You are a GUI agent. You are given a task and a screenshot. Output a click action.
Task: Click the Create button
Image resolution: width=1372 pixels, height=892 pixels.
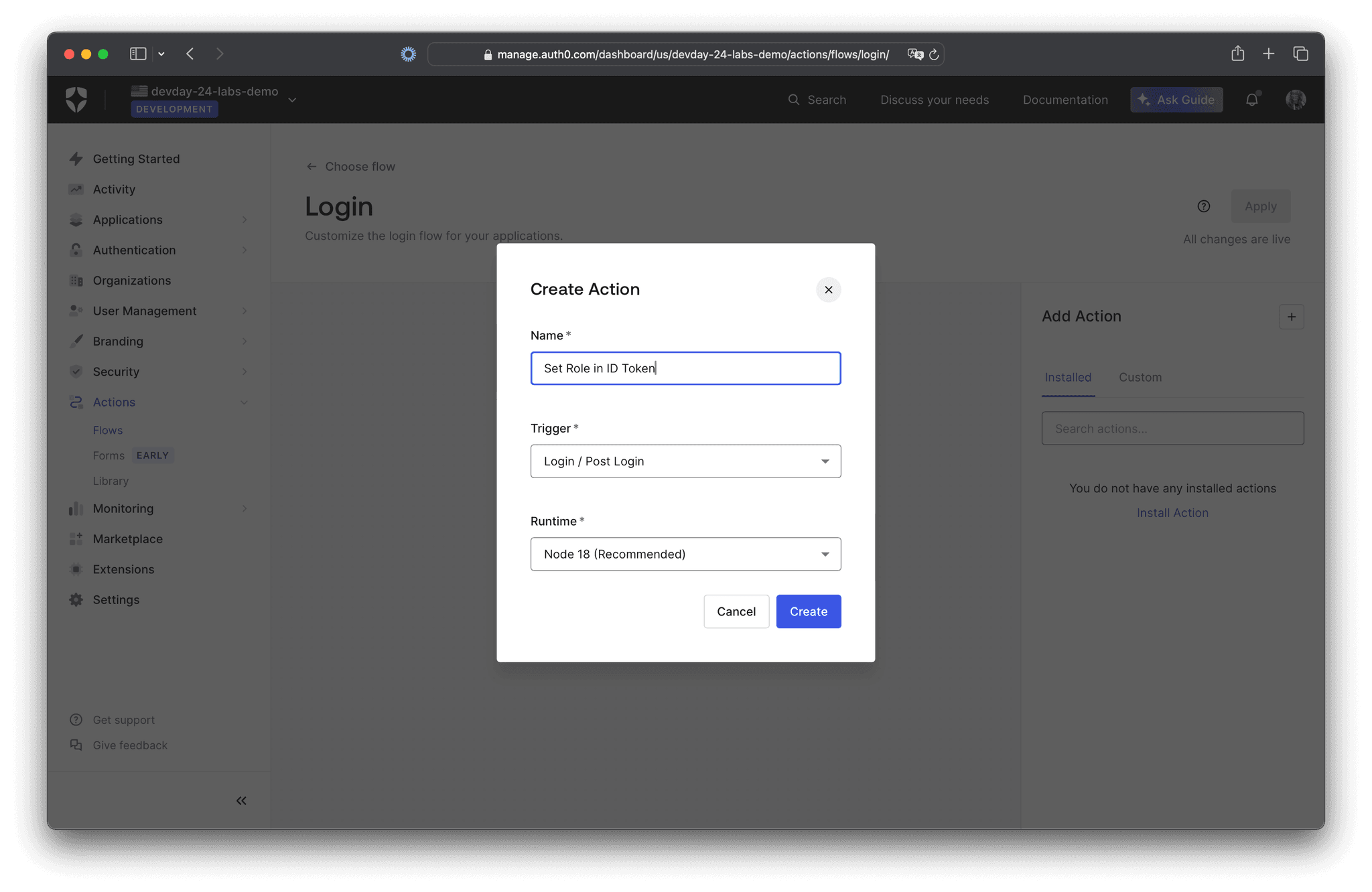808,611
